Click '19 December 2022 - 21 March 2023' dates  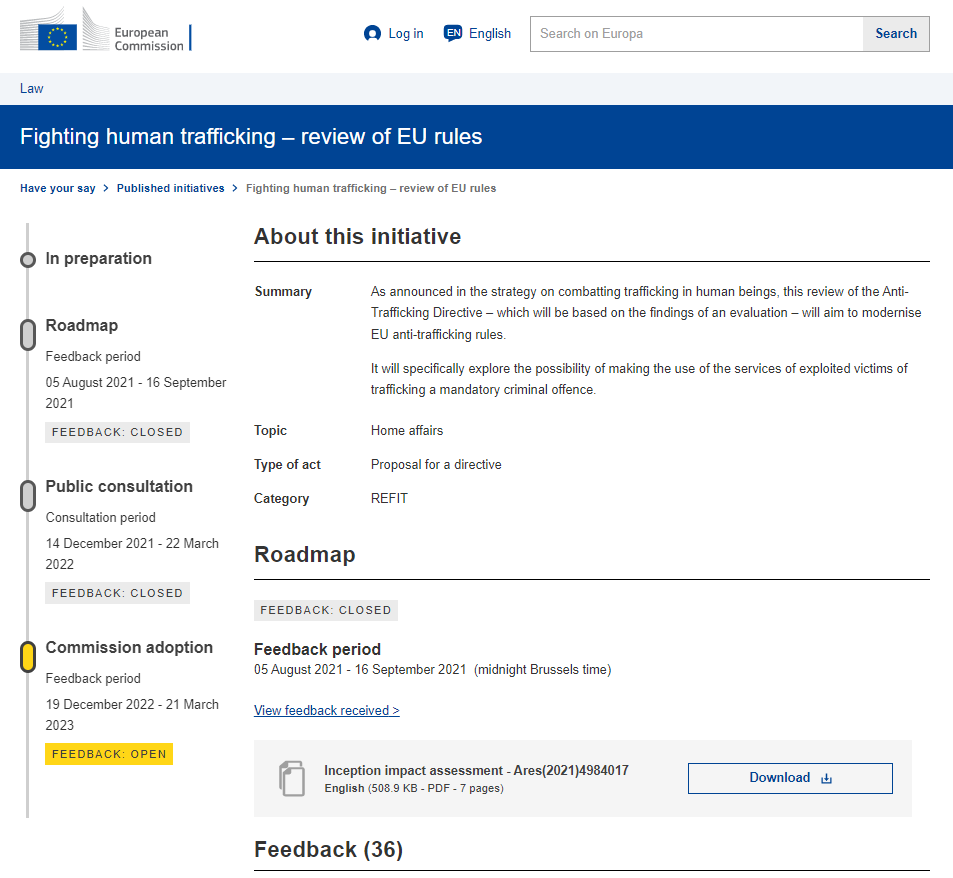tap(132, 715)
